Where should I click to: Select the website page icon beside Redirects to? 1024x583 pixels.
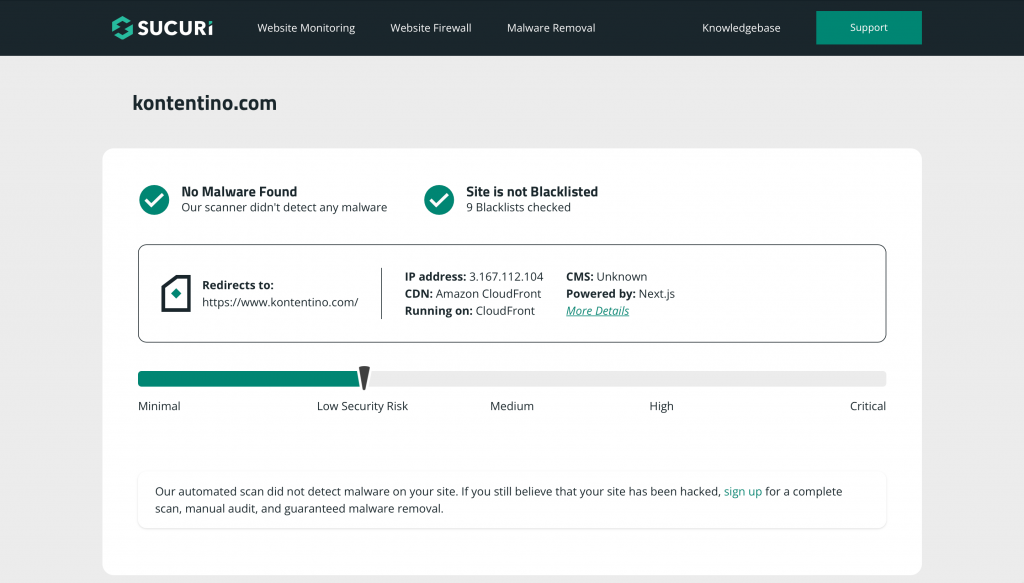[175, 293]
